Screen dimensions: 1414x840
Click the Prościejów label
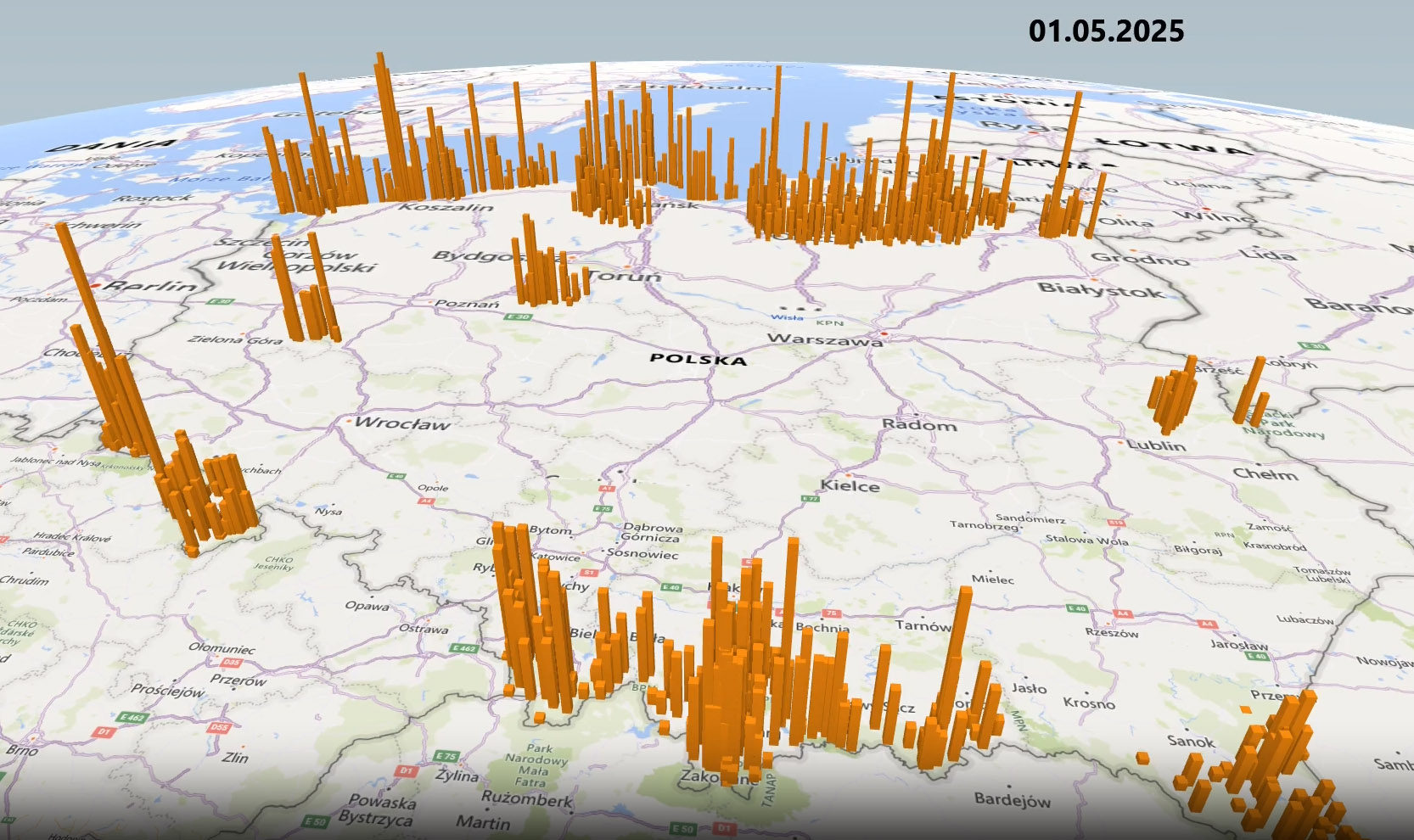[x=168, y=691]
